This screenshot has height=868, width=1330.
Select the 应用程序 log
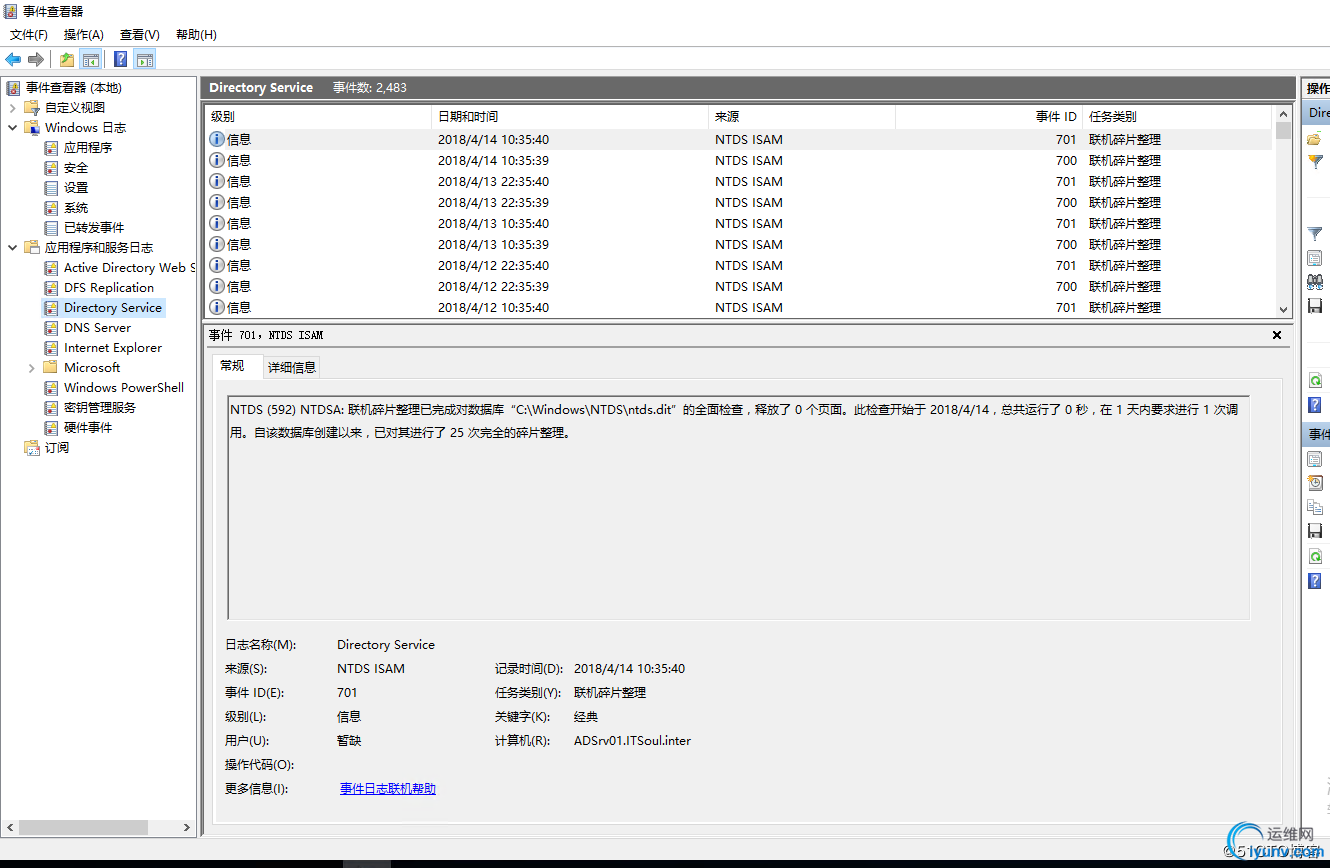[x=88, y=147]
